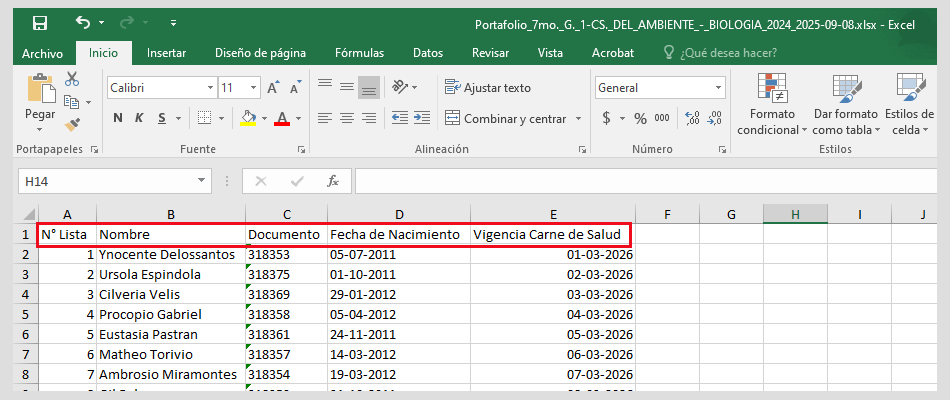Viewport: 950px width, 400px height.
Task: Select the Format Painter brush icon
Action: tap(72, 125)
